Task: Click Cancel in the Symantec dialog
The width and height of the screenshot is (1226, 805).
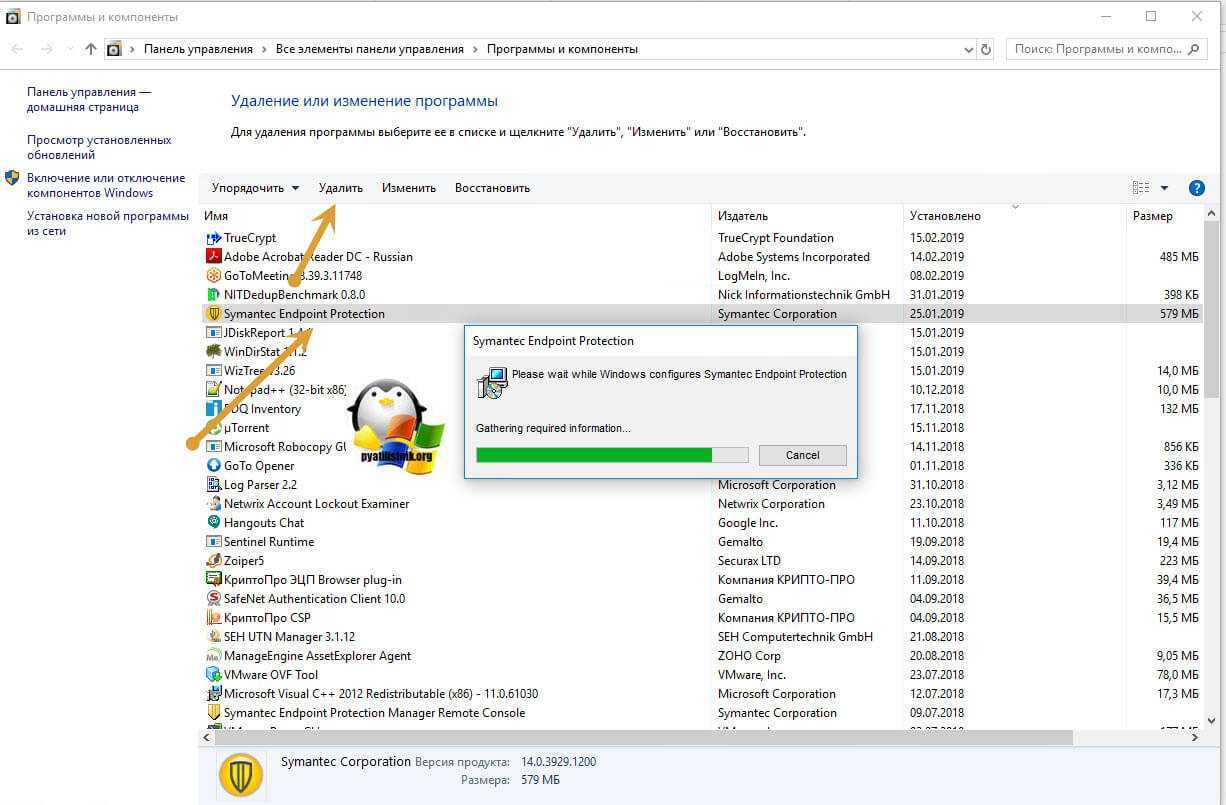Action: 802,455
